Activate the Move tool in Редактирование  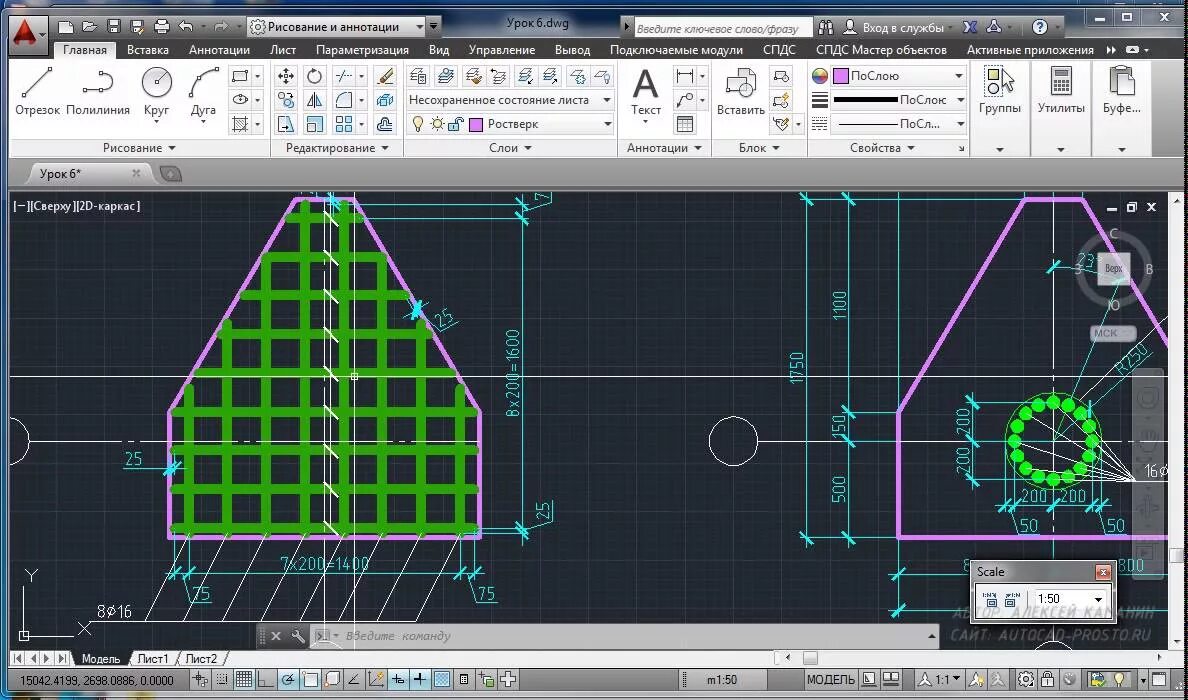coord(286,76)
